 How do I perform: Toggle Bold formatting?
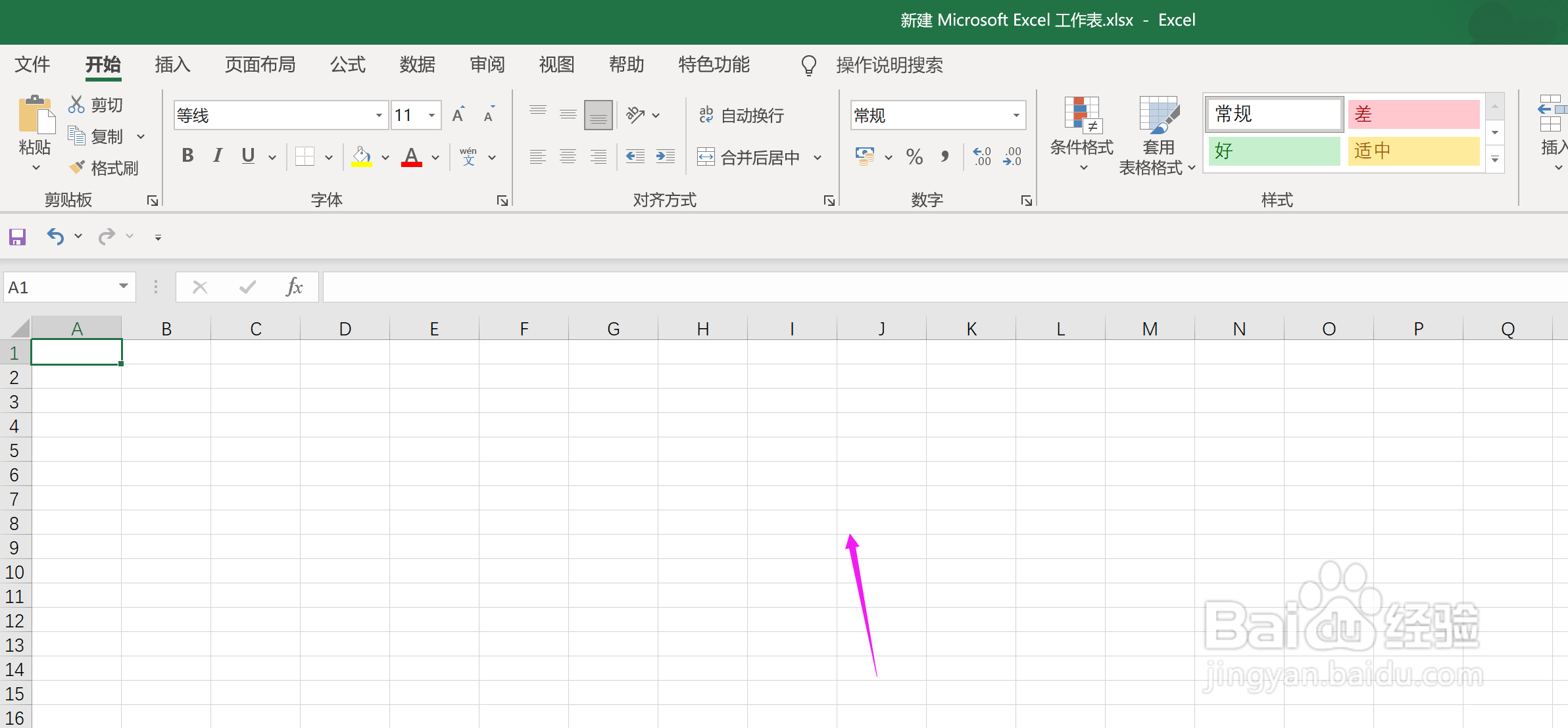[187, 156]
